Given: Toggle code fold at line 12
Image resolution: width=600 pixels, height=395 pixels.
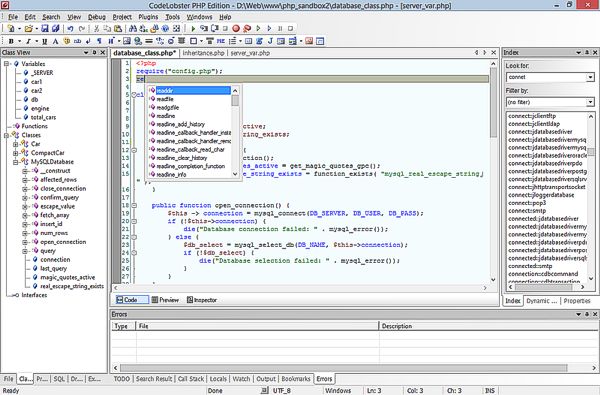Looking at the screenshot, I should (x=134, y=150).
